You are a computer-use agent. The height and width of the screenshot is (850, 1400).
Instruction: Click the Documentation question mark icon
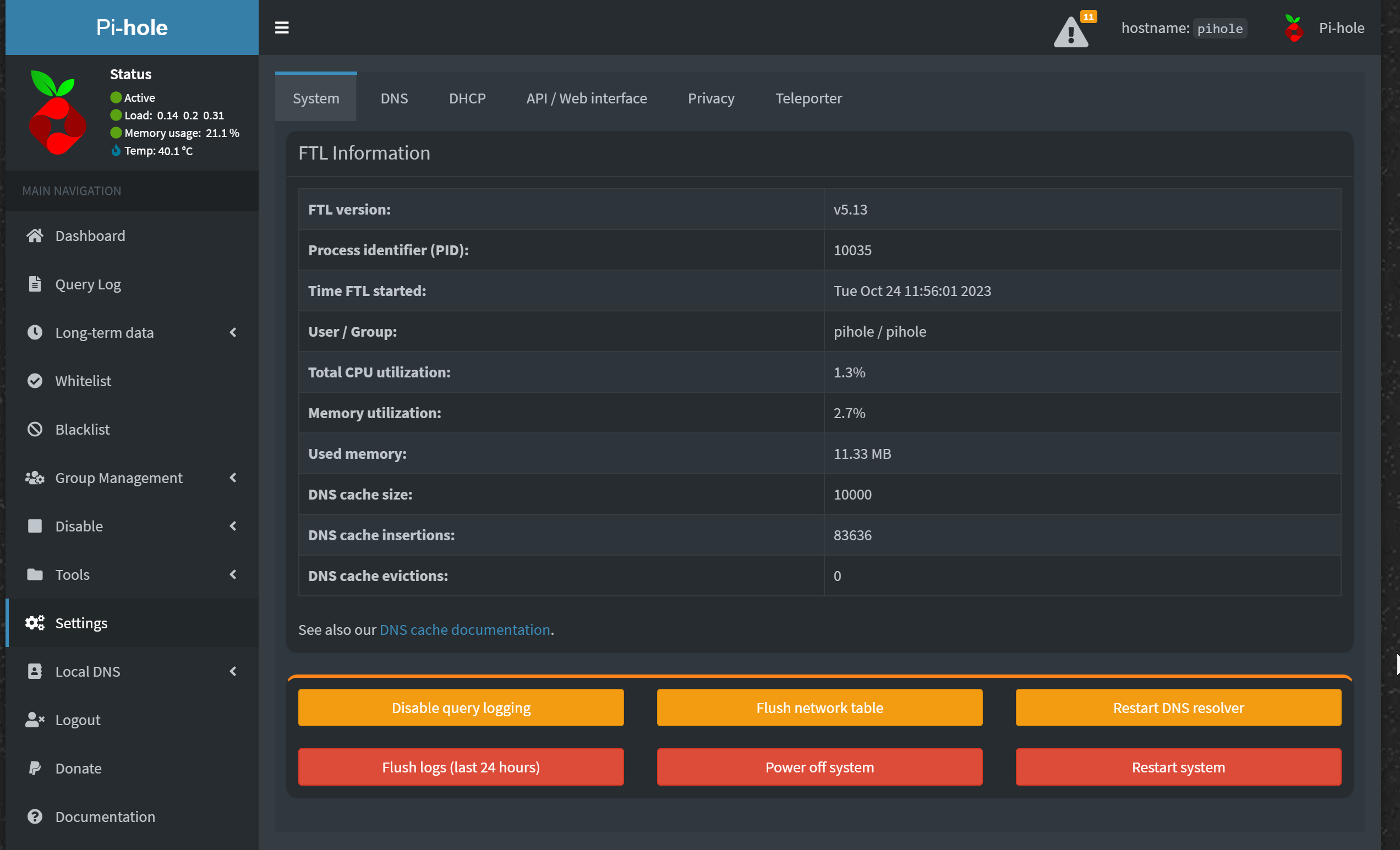click(35, 816)
